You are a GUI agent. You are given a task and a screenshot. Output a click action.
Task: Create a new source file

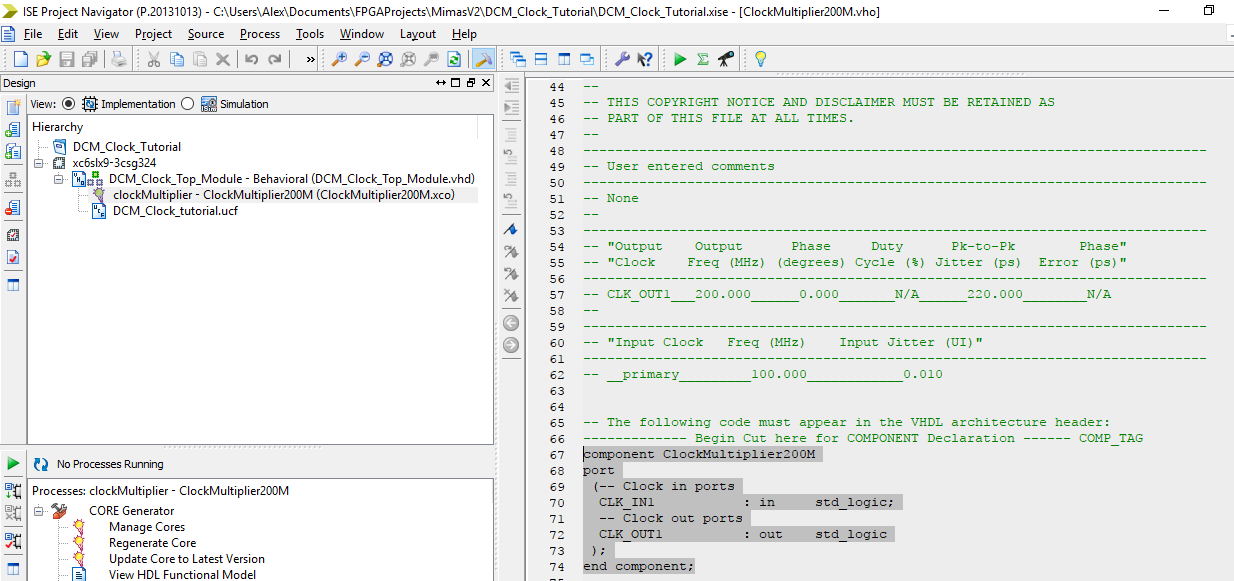tap(18, 58)
